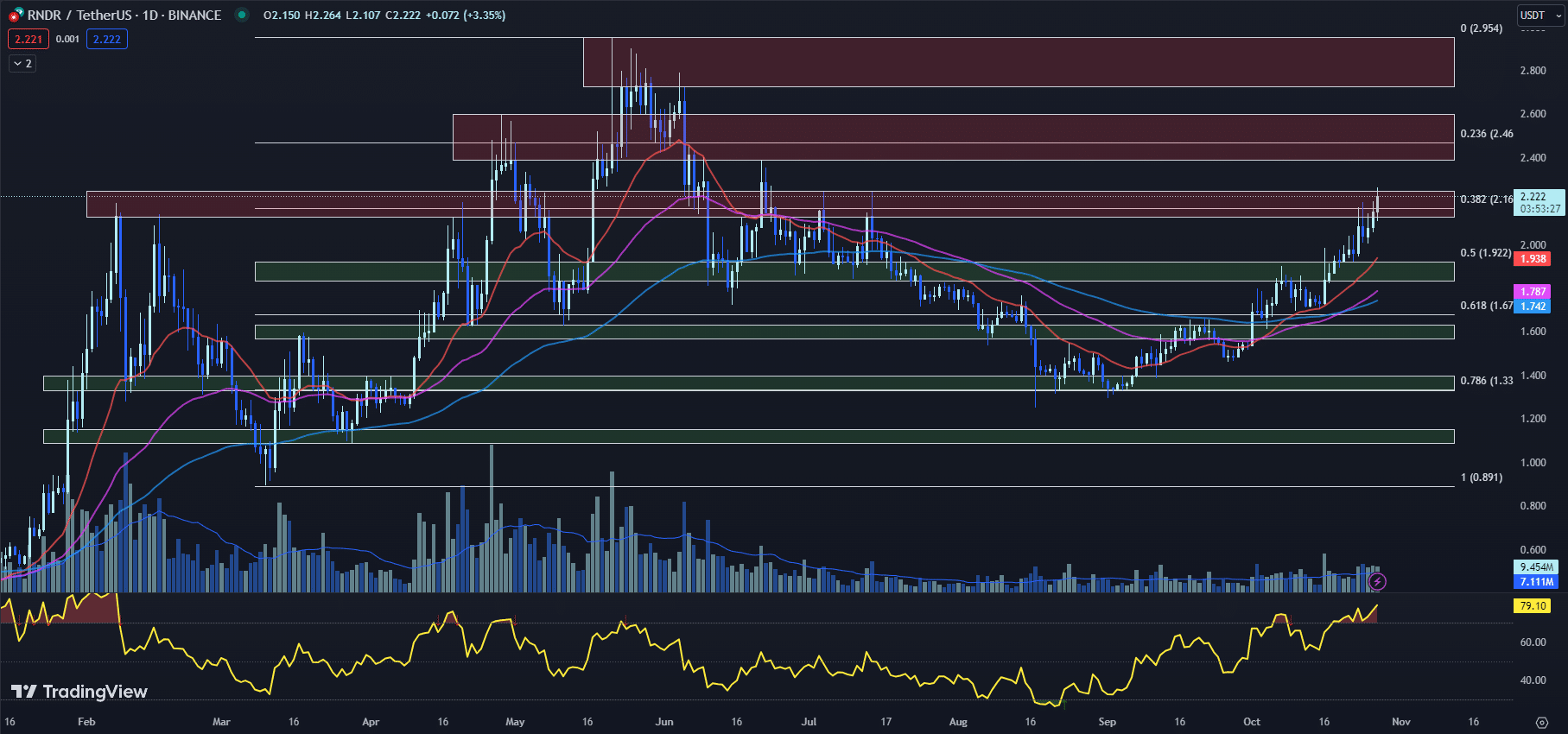Image resolution: width=1568 pixels, height=734 pixels.
Task: Click the 2.222 current price countdown label
Action: (1539, 202)
